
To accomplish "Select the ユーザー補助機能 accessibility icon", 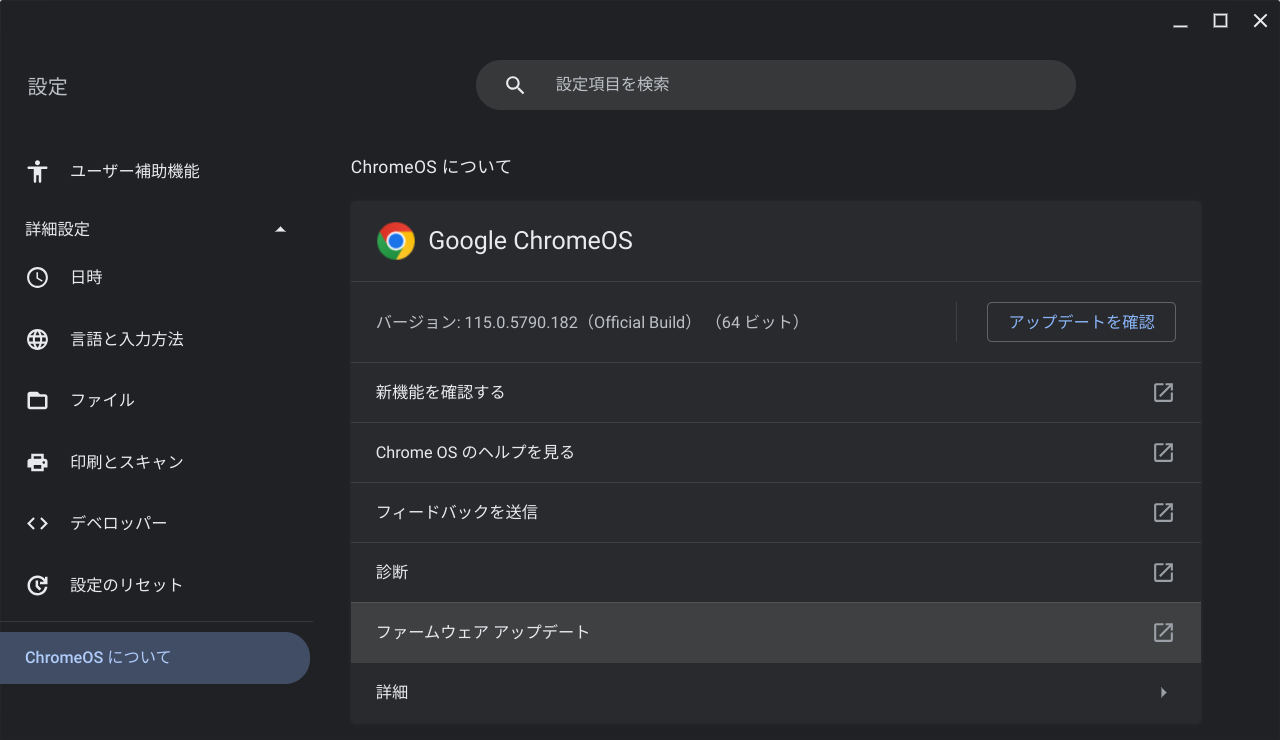I will click(x=37, y=171).
